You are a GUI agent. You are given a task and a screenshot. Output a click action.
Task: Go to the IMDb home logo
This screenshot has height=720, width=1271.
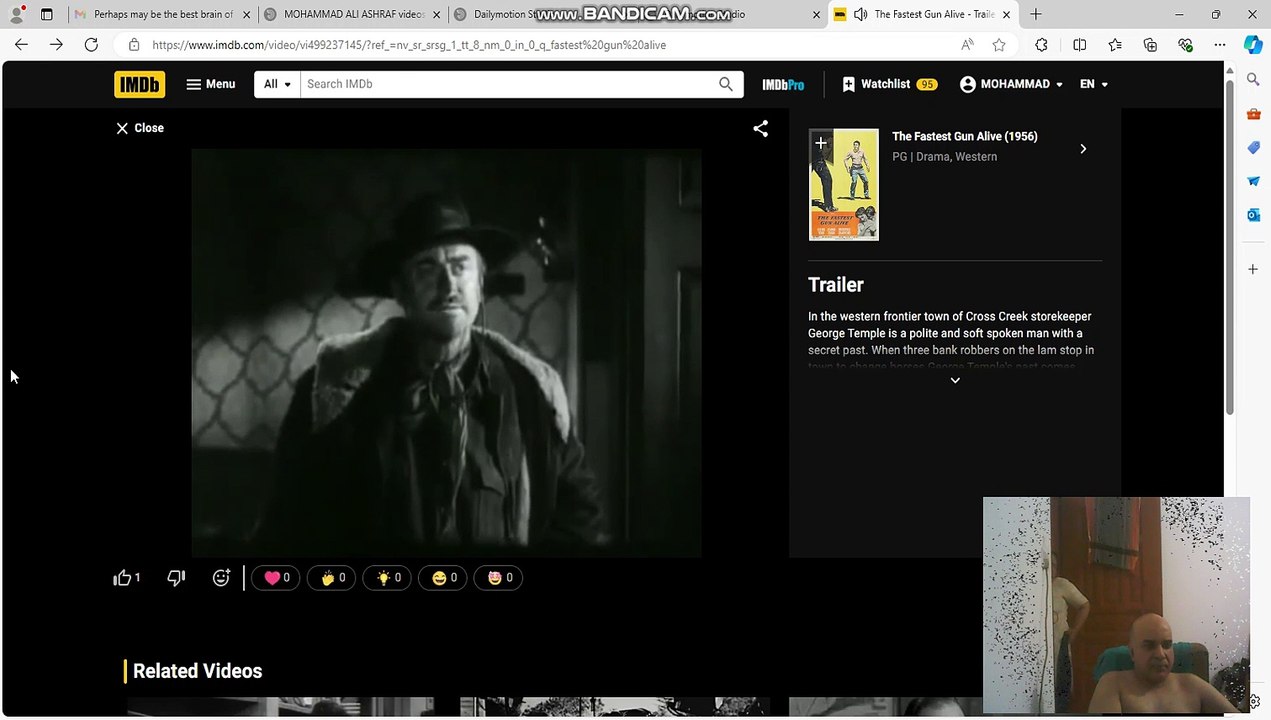[139, 84]
